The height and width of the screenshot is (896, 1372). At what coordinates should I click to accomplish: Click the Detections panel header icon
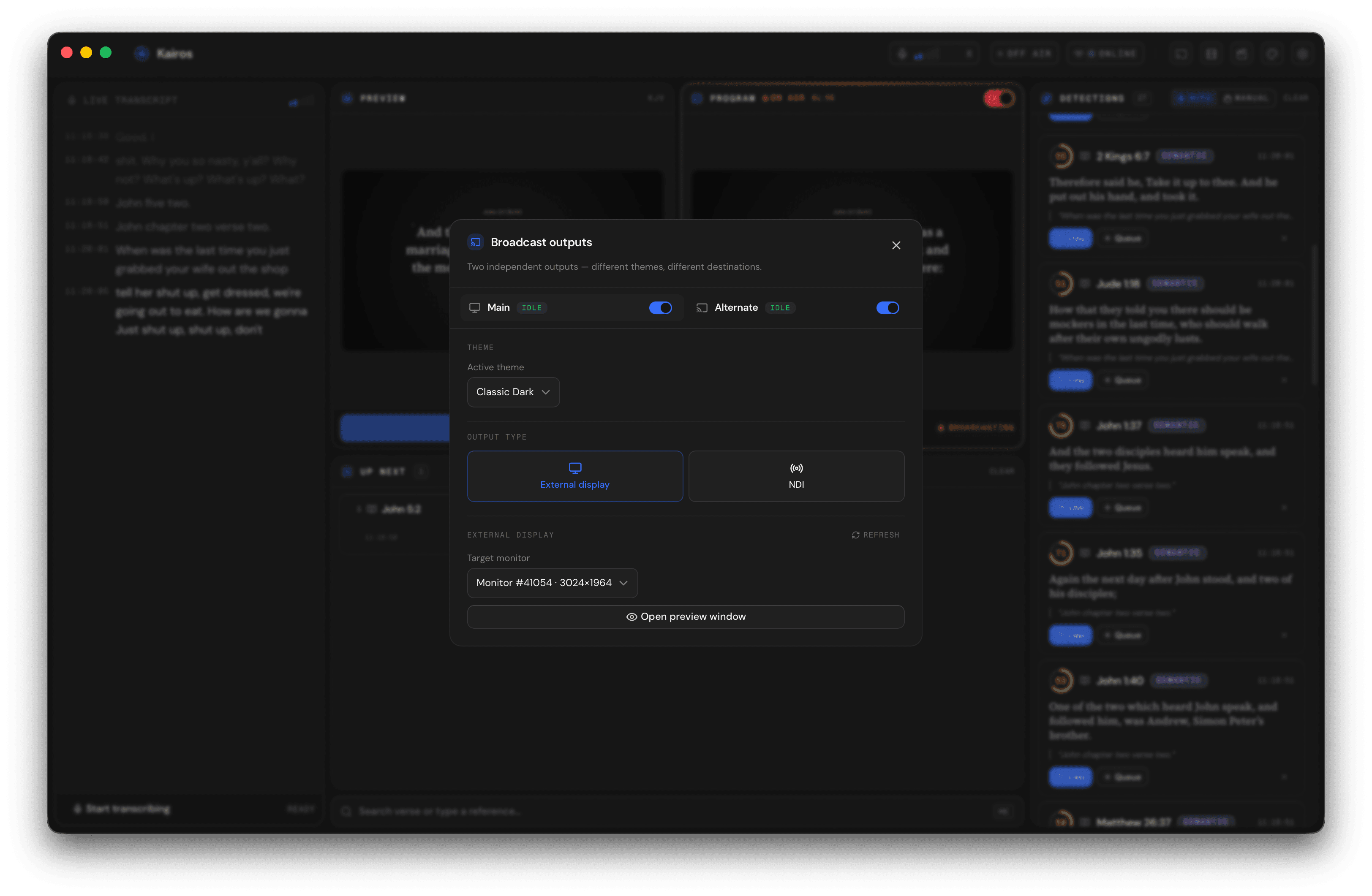(1046, 98)
